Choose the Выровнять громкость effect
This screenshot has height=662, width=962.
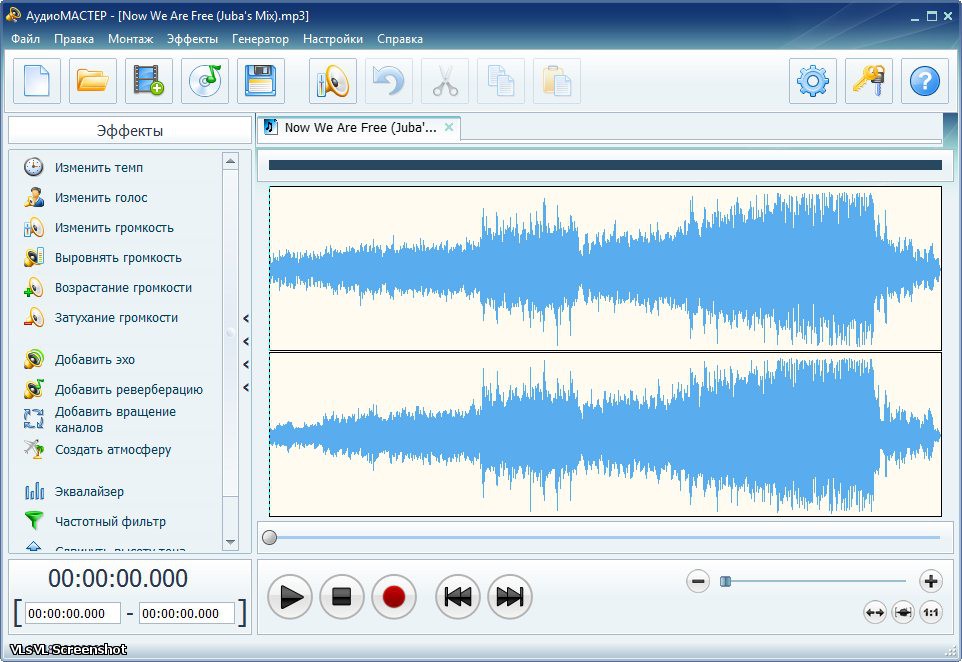tap(118, 258)
